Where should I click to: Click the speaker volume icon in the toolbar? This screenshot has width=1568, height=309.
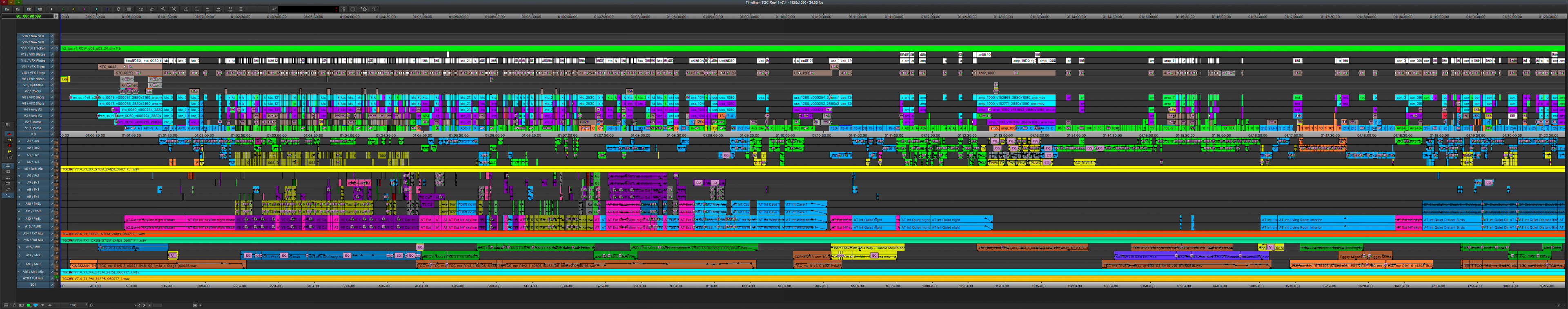[x=274, y=10]
